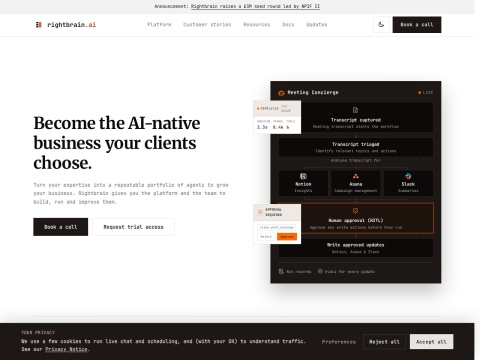The image size is (480, 360).
Task: Click the Asana icon
Action: [356, 176]
